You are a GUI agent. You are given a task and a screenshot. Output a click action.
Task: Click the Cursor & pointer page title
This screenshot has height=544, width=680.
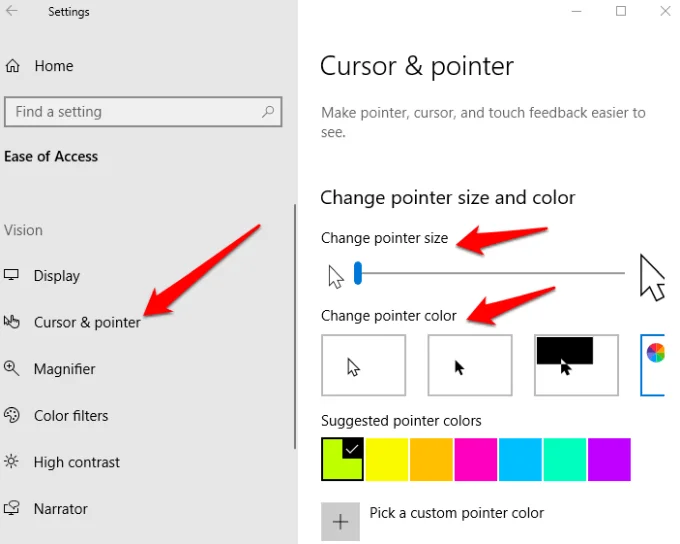pyautogui.click(x=417, y=66)
